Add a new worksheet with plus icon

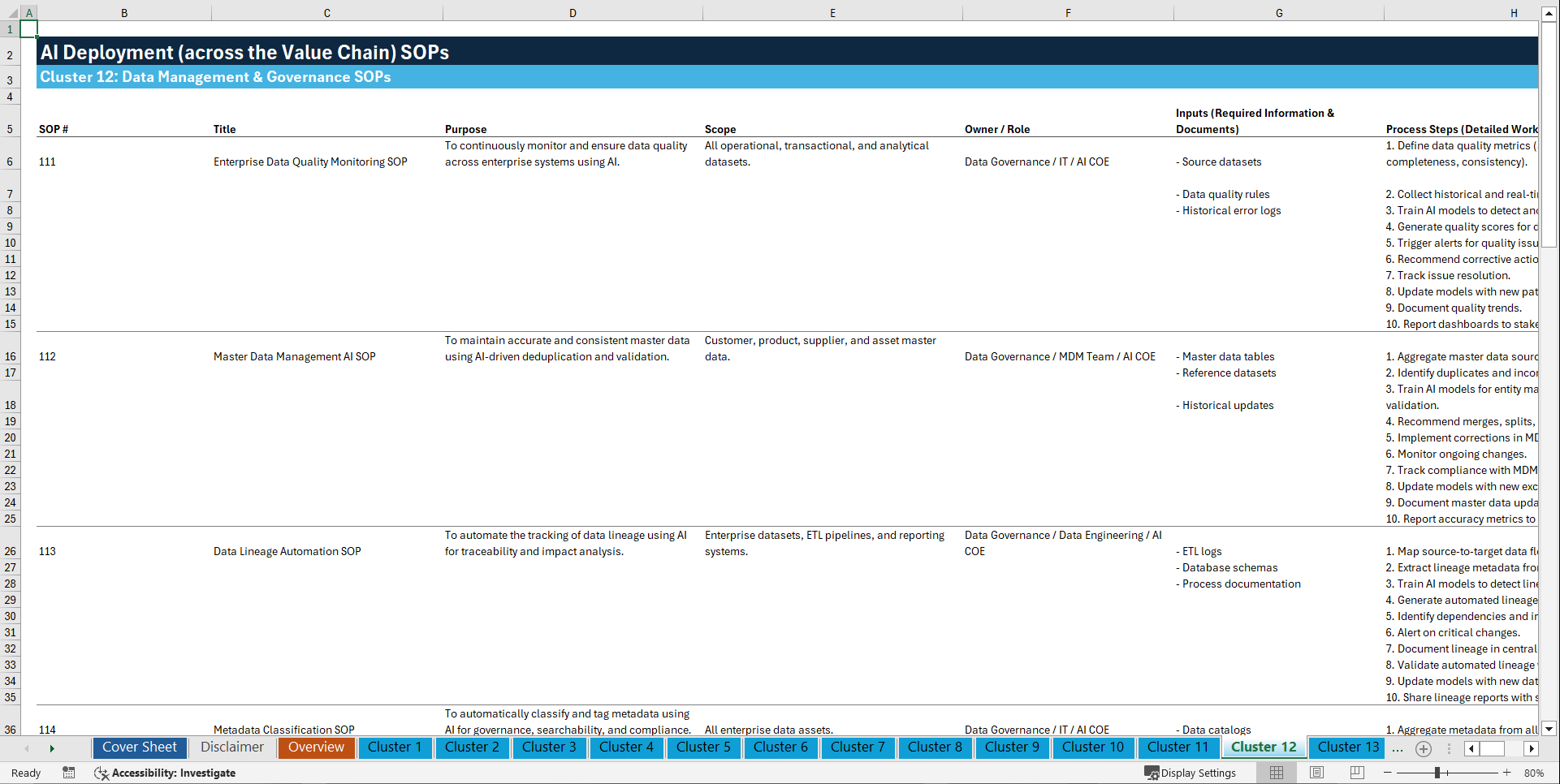1423,748
